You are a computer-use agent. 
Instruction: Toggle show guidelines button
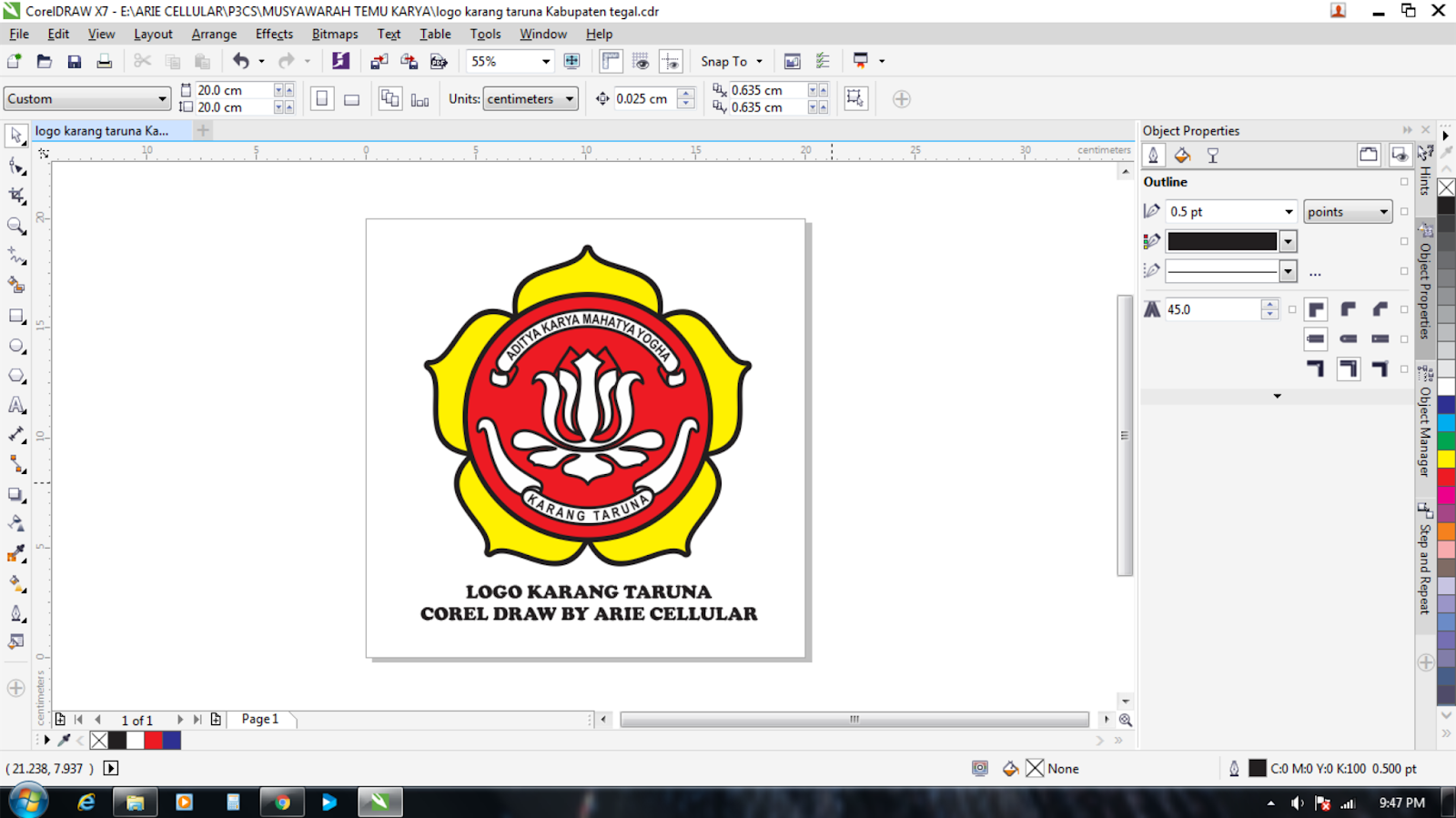pos(671,61)
